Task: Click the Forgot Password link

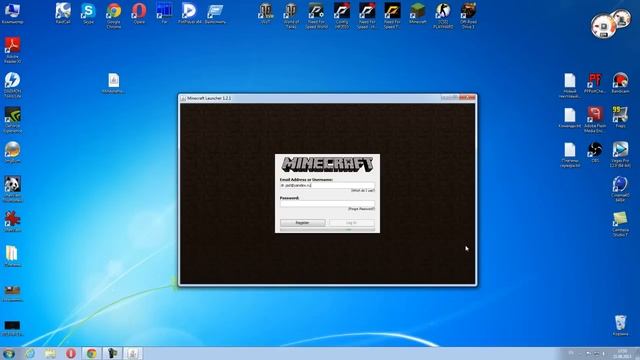Action: tap(361, 209)
